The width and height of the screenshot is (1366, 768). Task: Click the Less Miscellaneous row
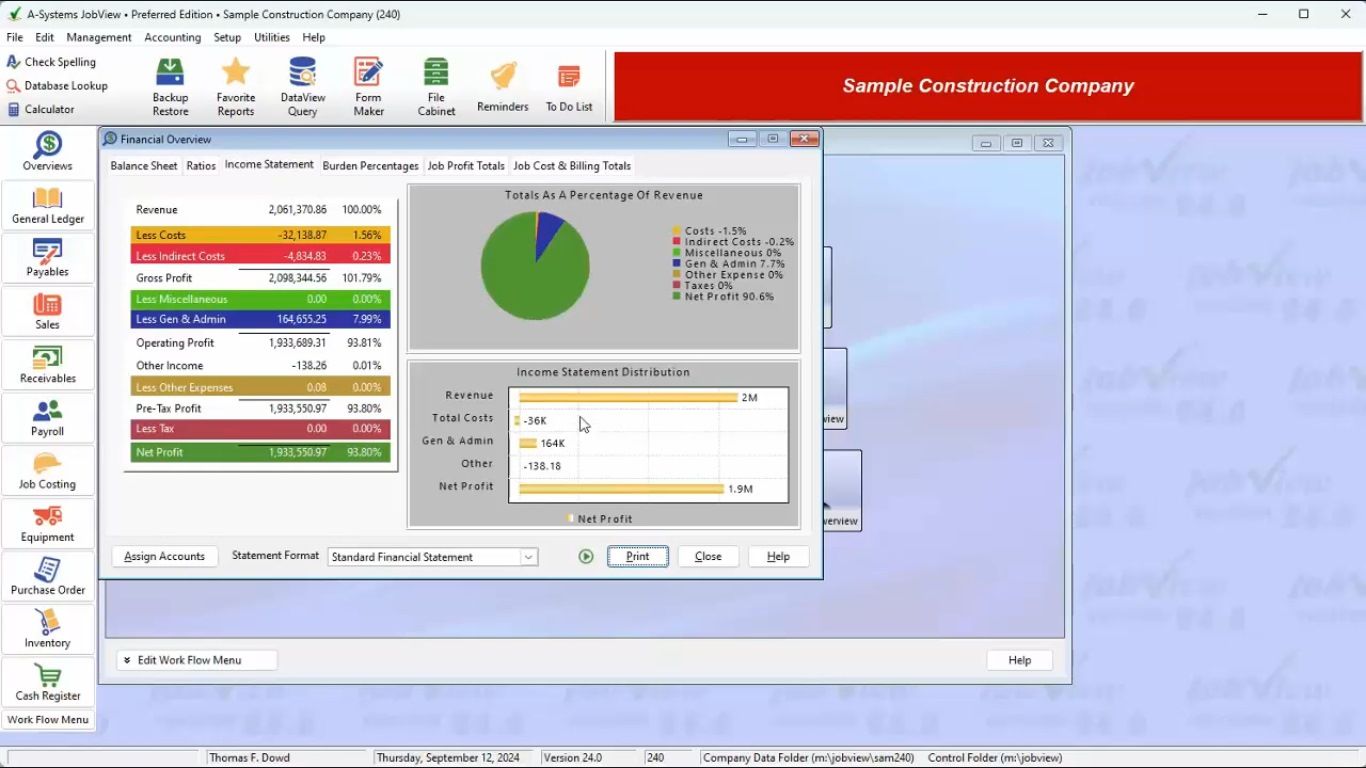260,299
